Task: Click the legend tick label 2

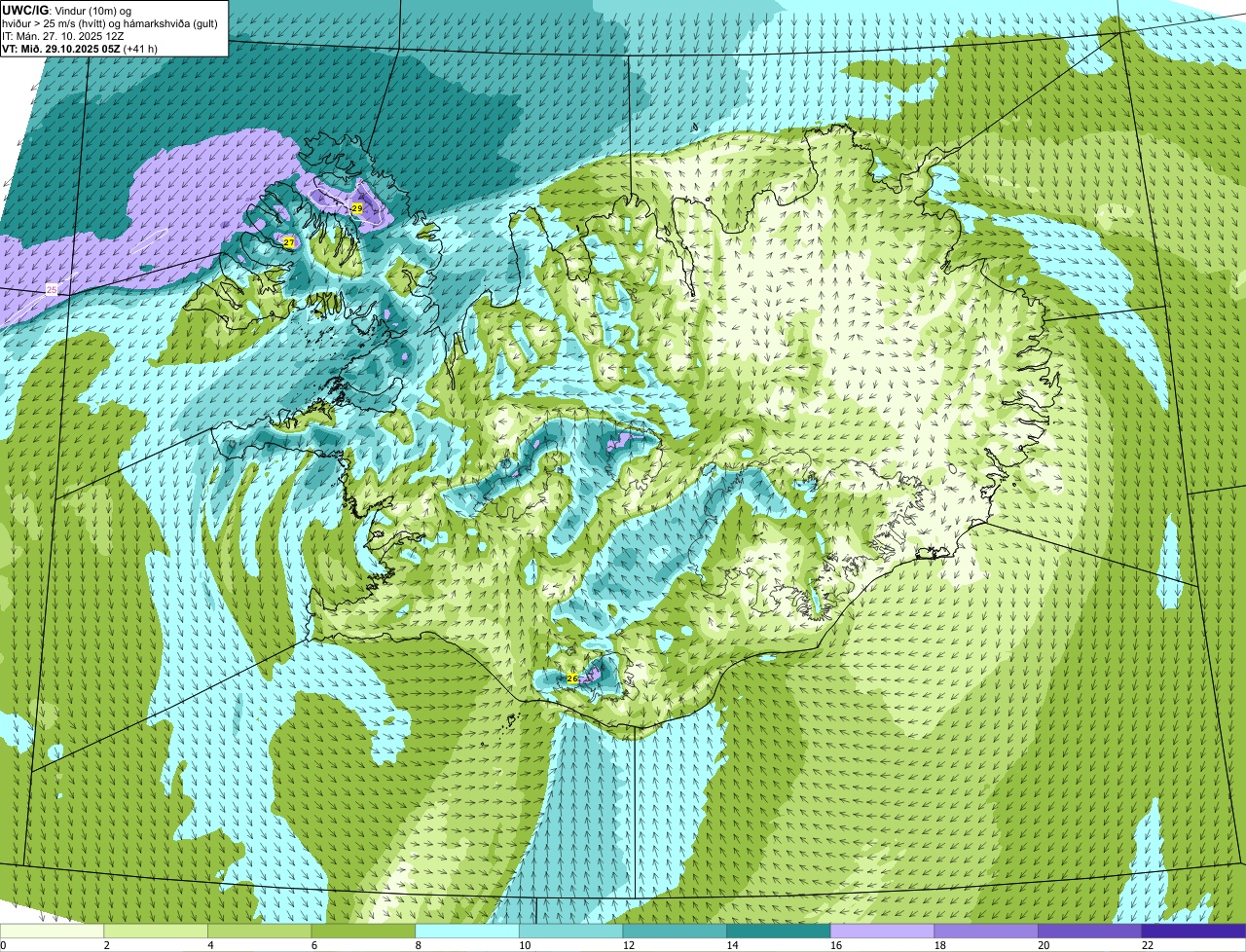Action: click(x=106, y=945)
